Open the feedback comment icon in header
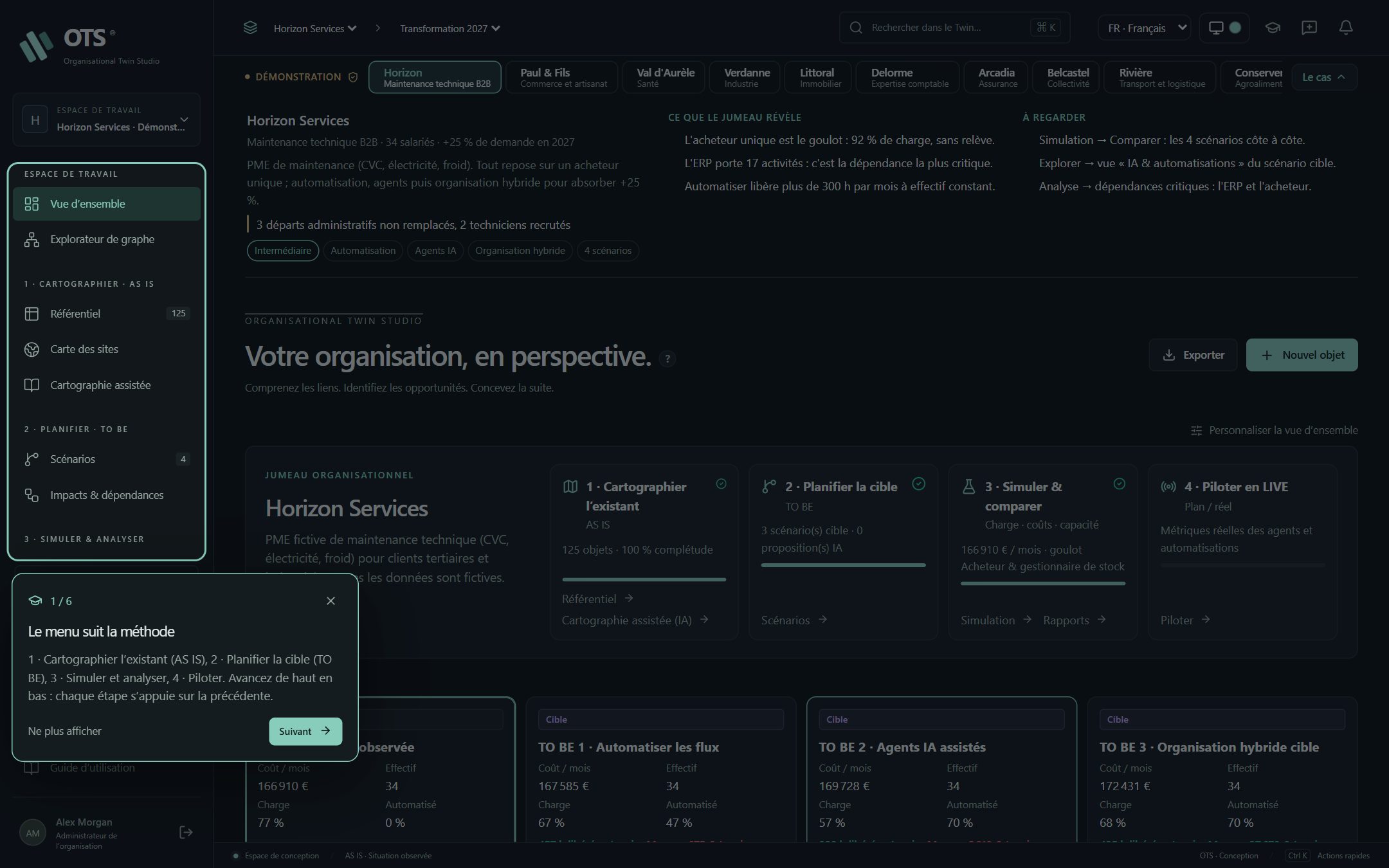This screenshot has height=868, width=1389. coord(1309,28)
